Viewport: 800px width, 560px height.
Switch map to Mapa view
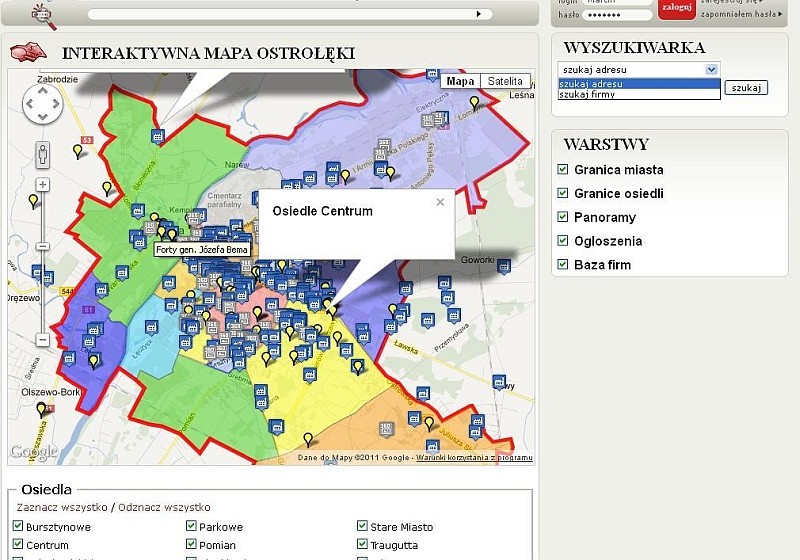click(x=460, y=81)
